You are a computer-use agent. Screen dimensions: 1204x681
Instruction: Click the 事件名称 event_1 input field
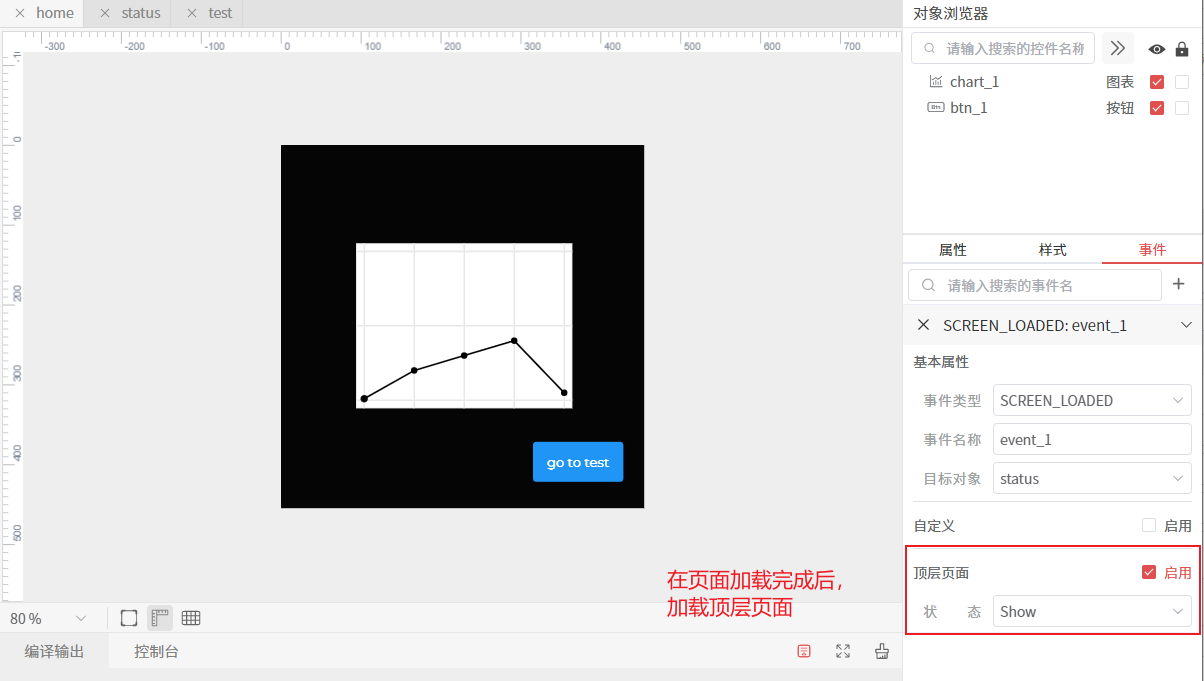tap(1092, 439)
